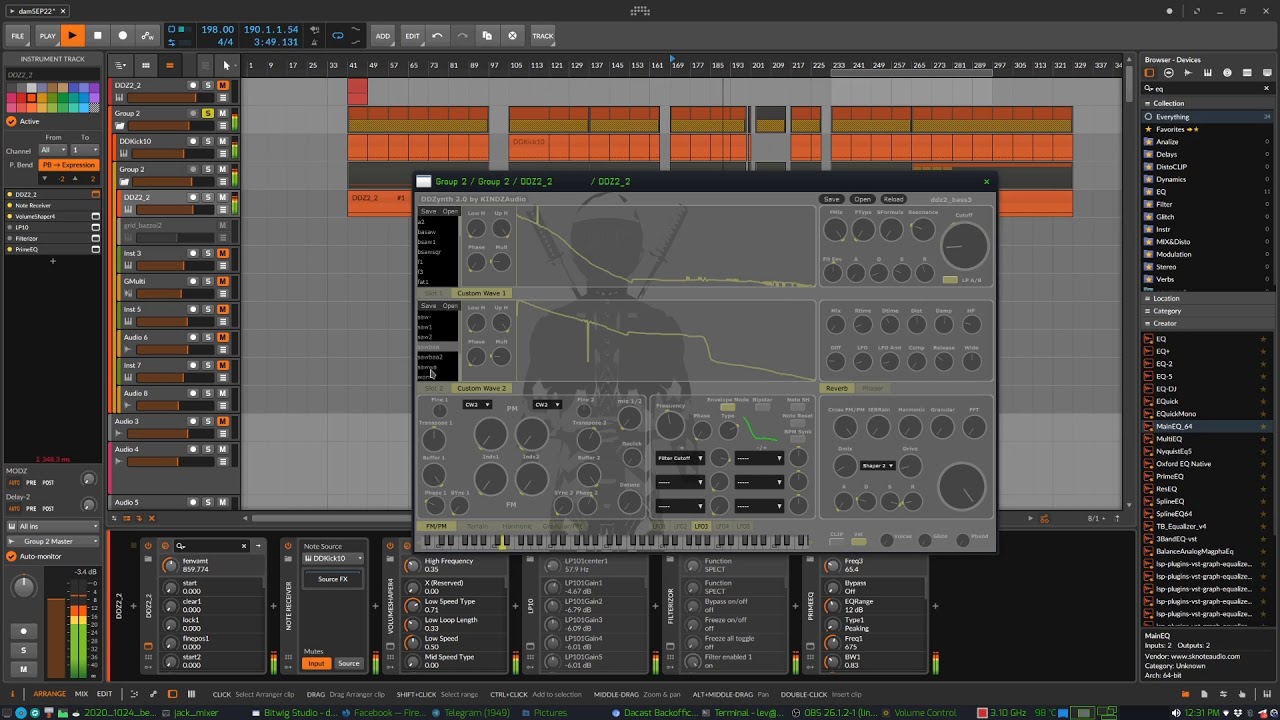Select the pointer tool in the arranger

point(226,65)
